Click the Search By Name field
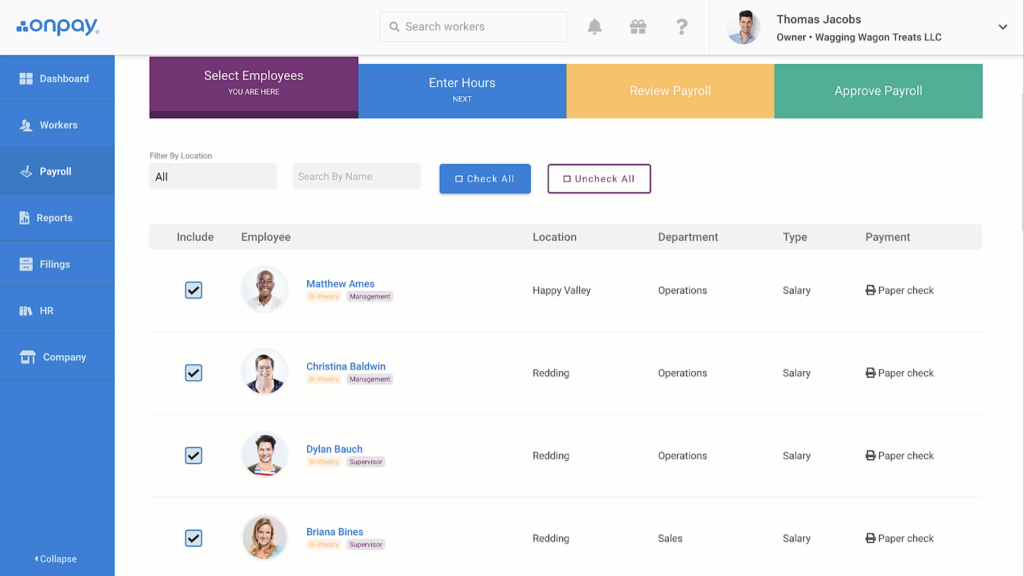 pos(357,176)
